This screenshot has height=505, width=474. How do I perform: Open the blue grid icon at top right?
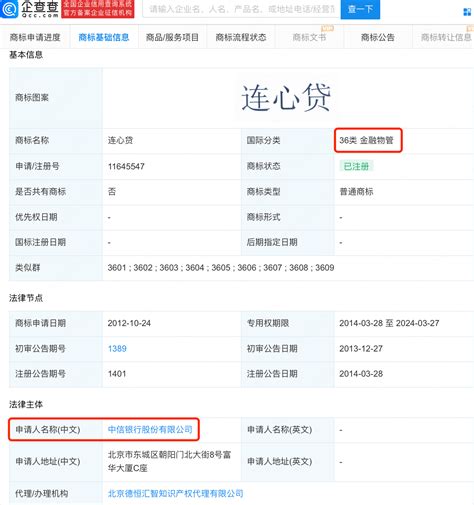pyautogui.click(x=467, y=12)
